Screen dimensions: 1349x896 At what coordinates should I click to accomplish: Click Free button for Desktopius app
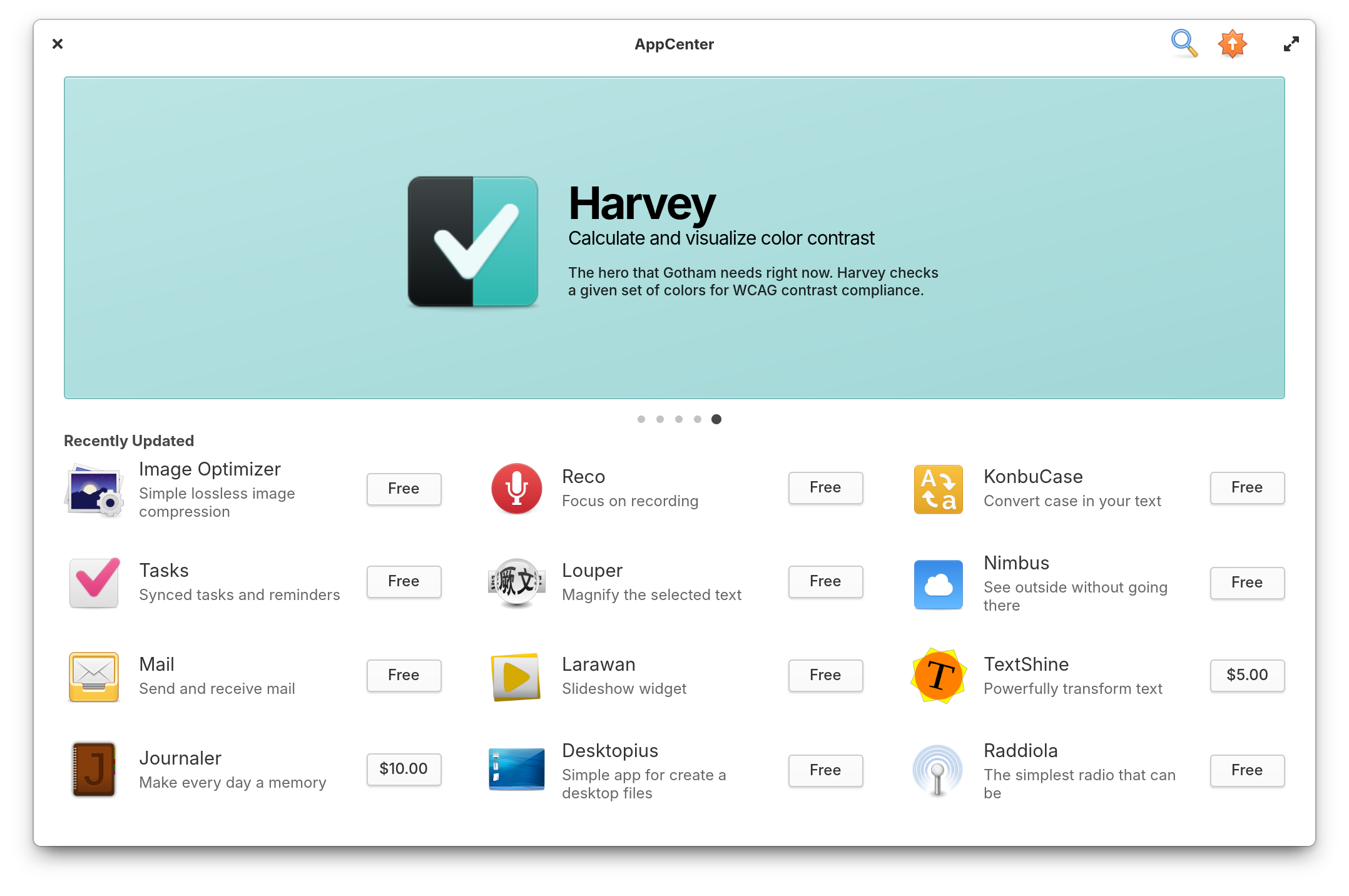point(826,770)
